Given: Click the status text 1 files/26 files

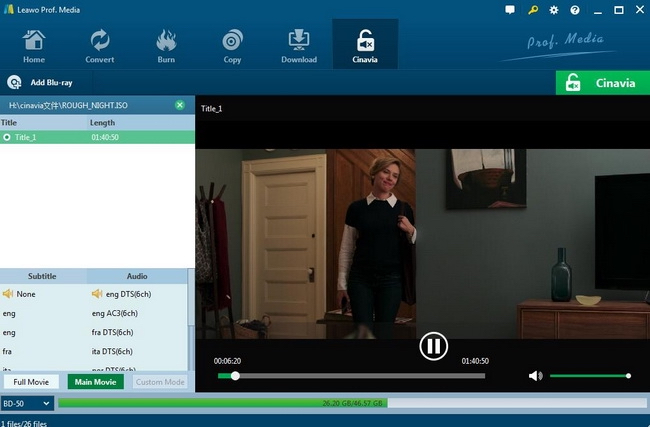Looking at the screenshot, I should (24, 423).
